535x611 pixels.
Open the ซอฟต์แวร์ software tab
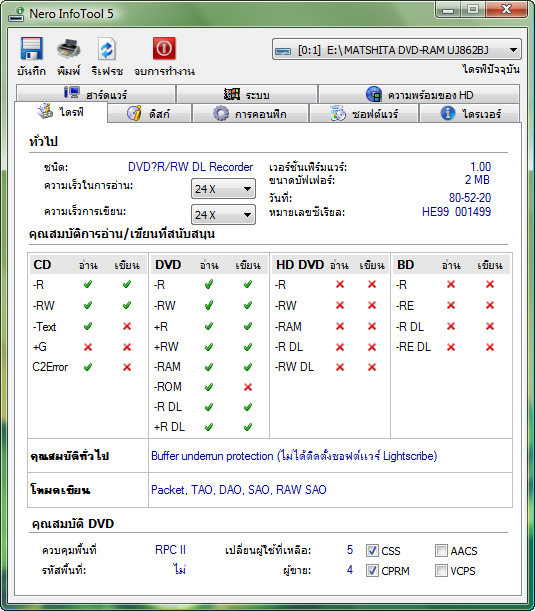click(364, 113)
